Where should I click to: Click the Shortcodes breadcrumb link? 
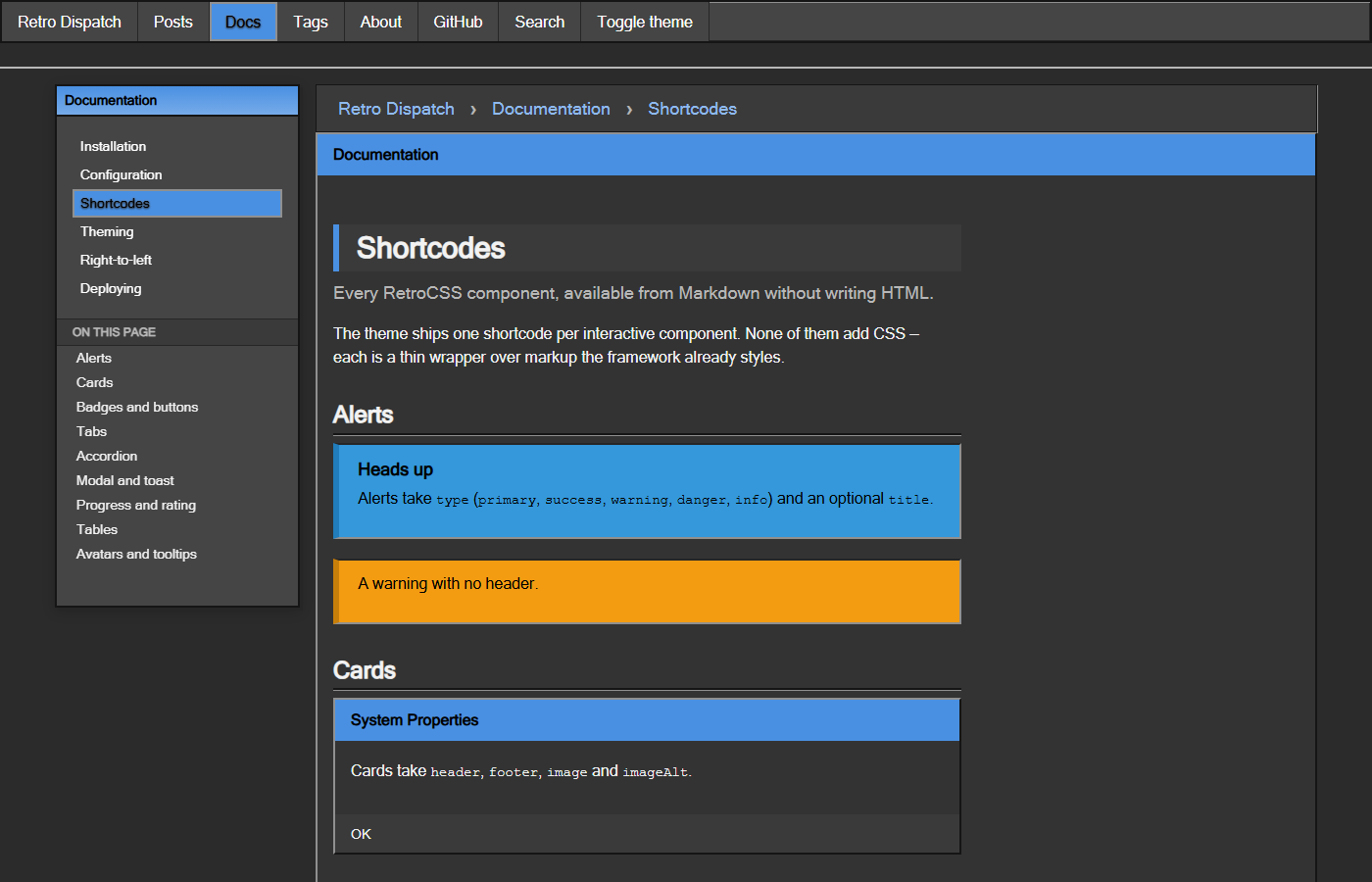(x=692, y=109)
